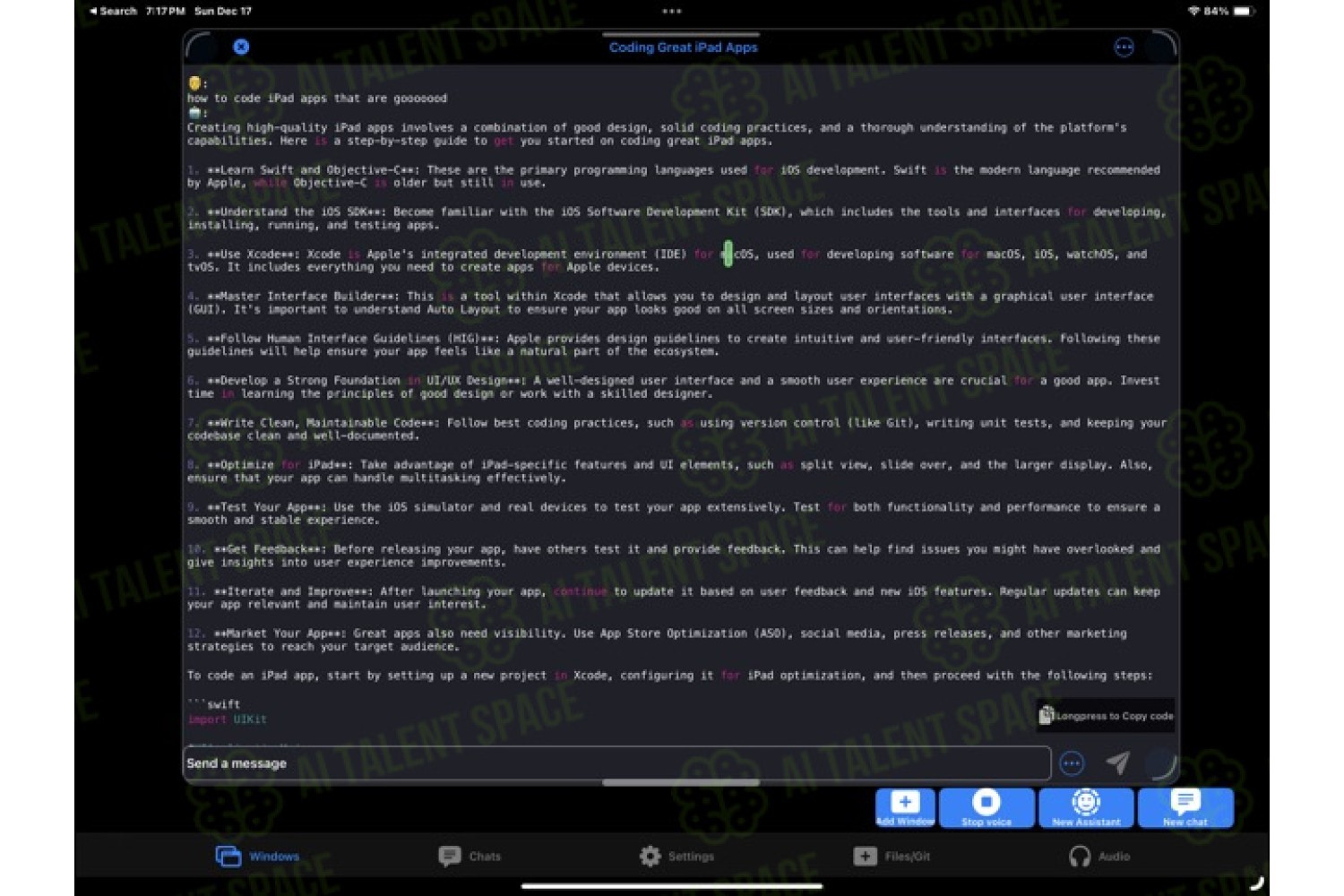Stop voice playback
This screenshot has height=896, width=1344.
[986, 807]
